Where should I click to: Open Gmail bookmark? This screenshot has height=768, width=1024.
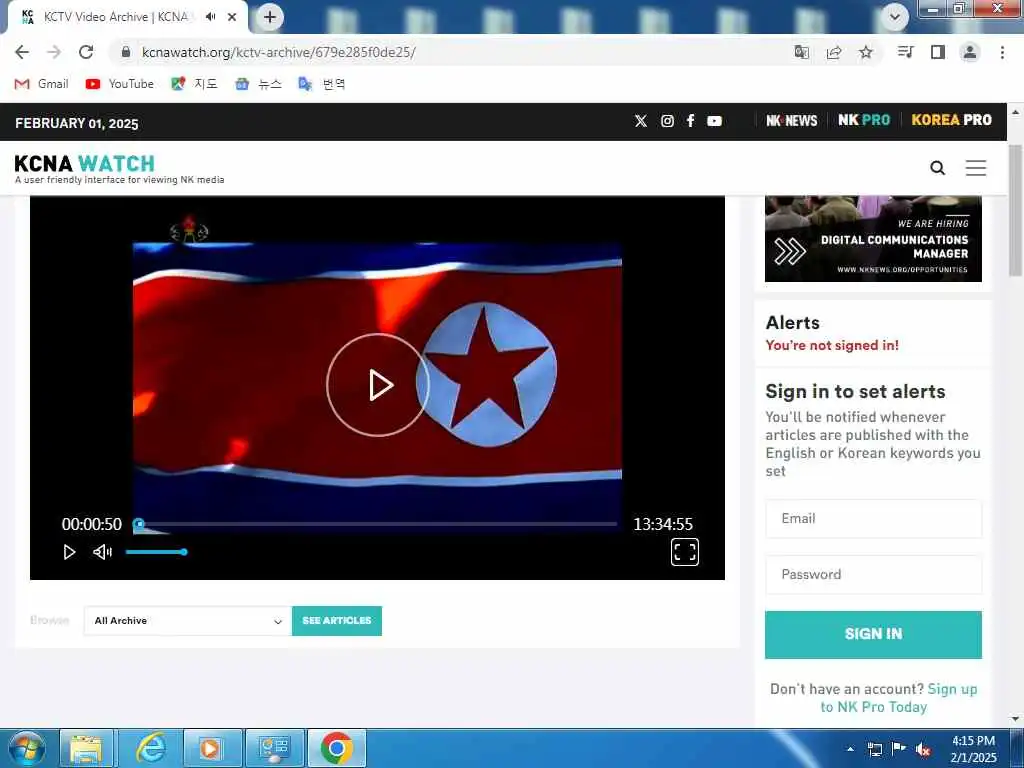42,84
